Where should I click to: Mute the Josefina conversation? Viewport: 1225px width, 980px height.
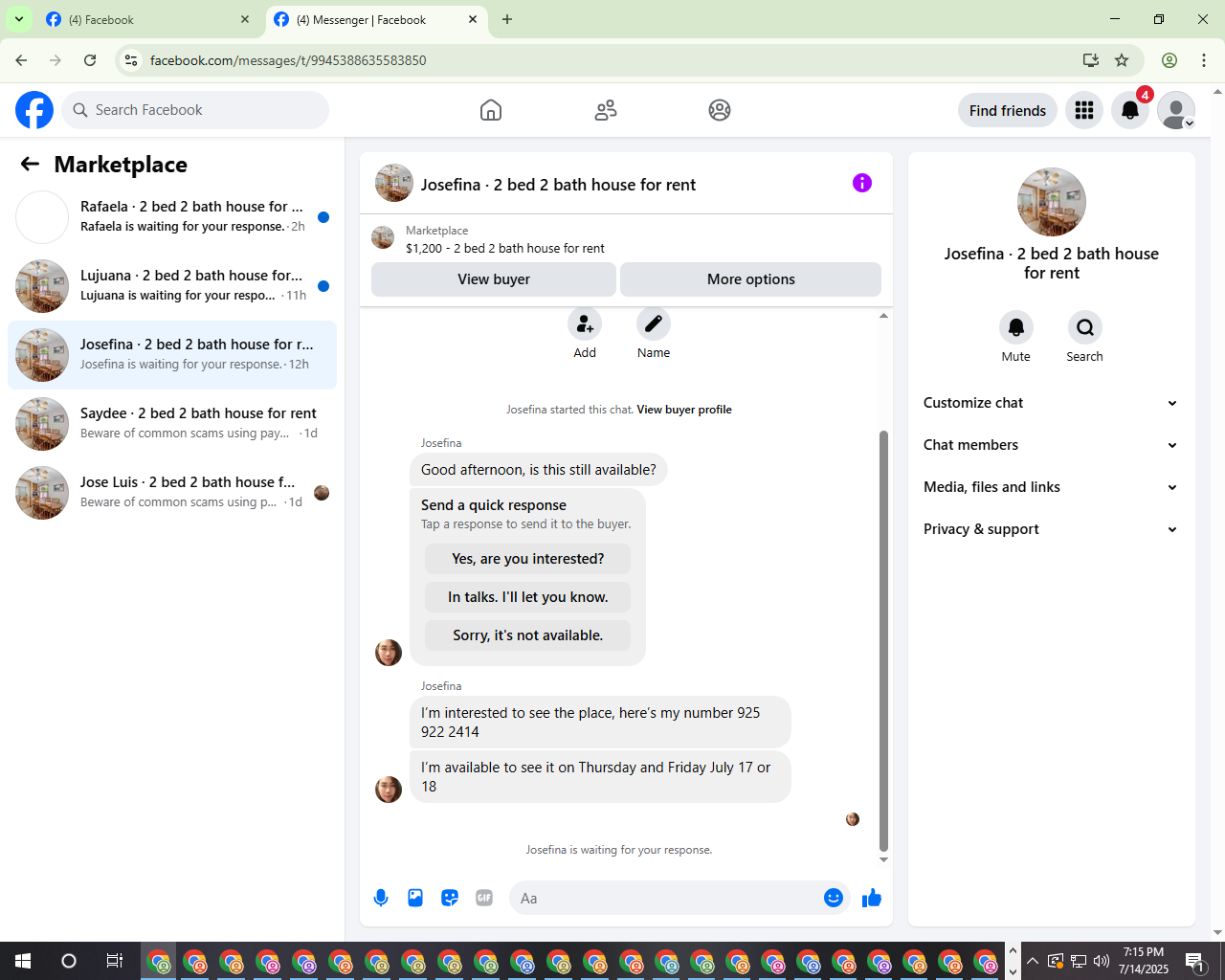point(1016,327)
